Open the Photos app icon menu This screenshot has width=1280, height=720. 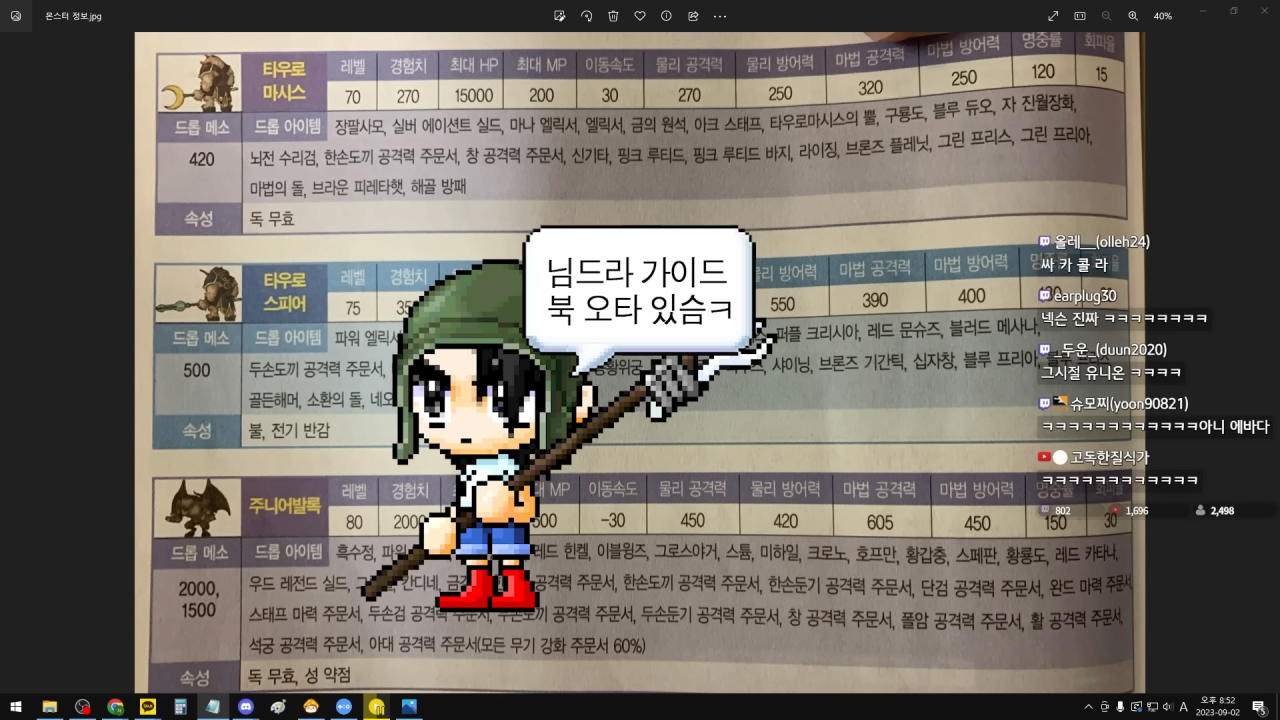coord(16,16)
